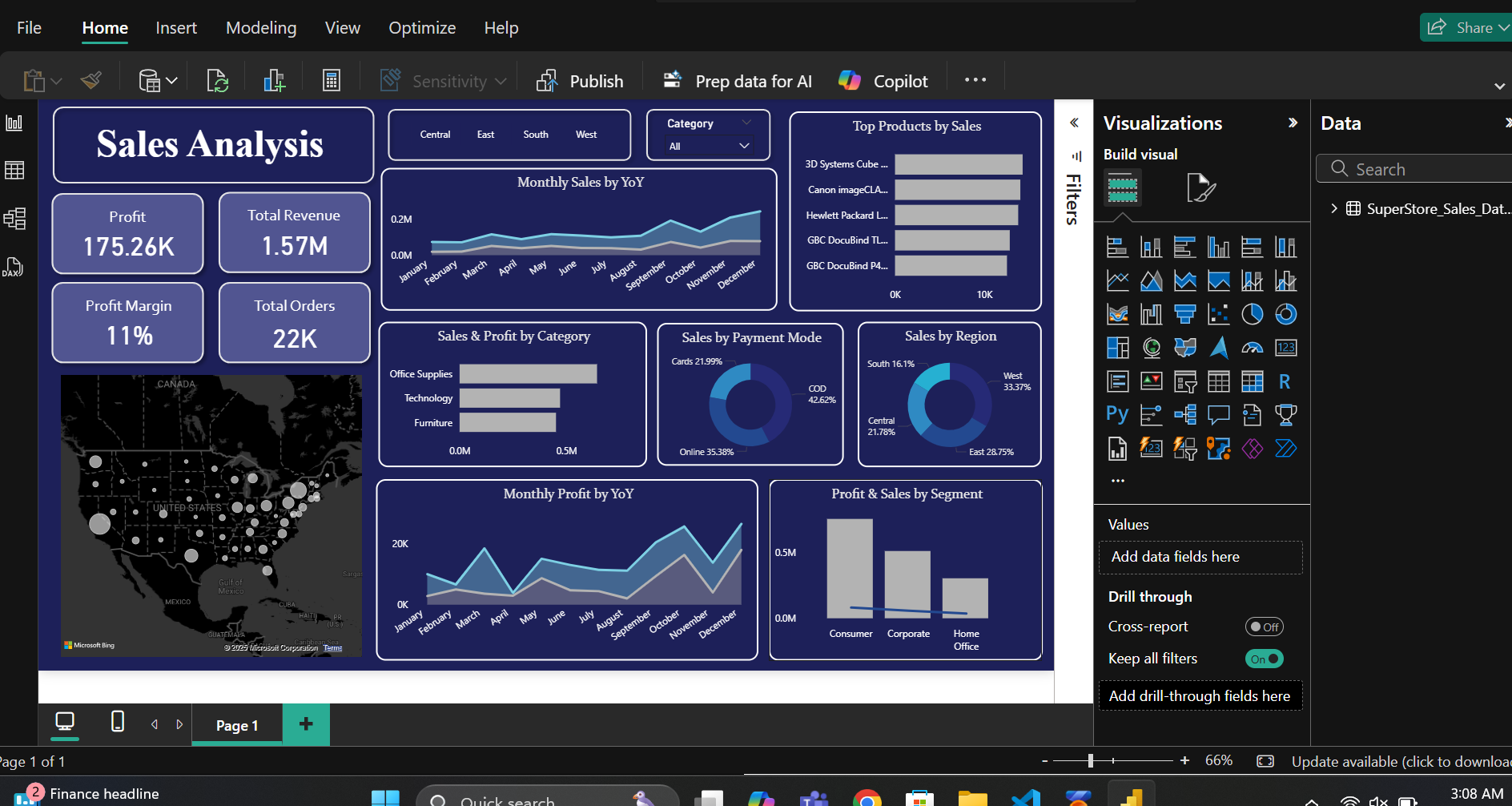Viewport: 1512px width, 806px height.
Task: Enable Cross-report drill through
Action: (1264, 626)
